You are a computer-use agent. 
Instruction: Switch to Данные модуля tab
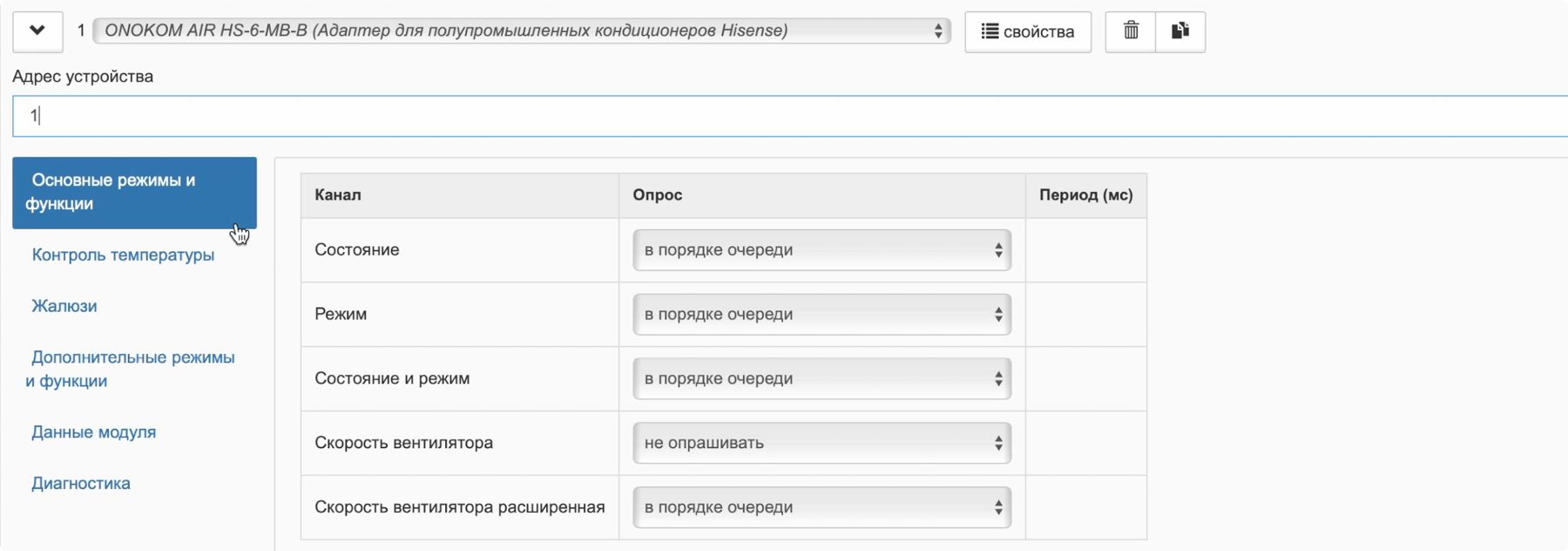[x=94, y=432]
